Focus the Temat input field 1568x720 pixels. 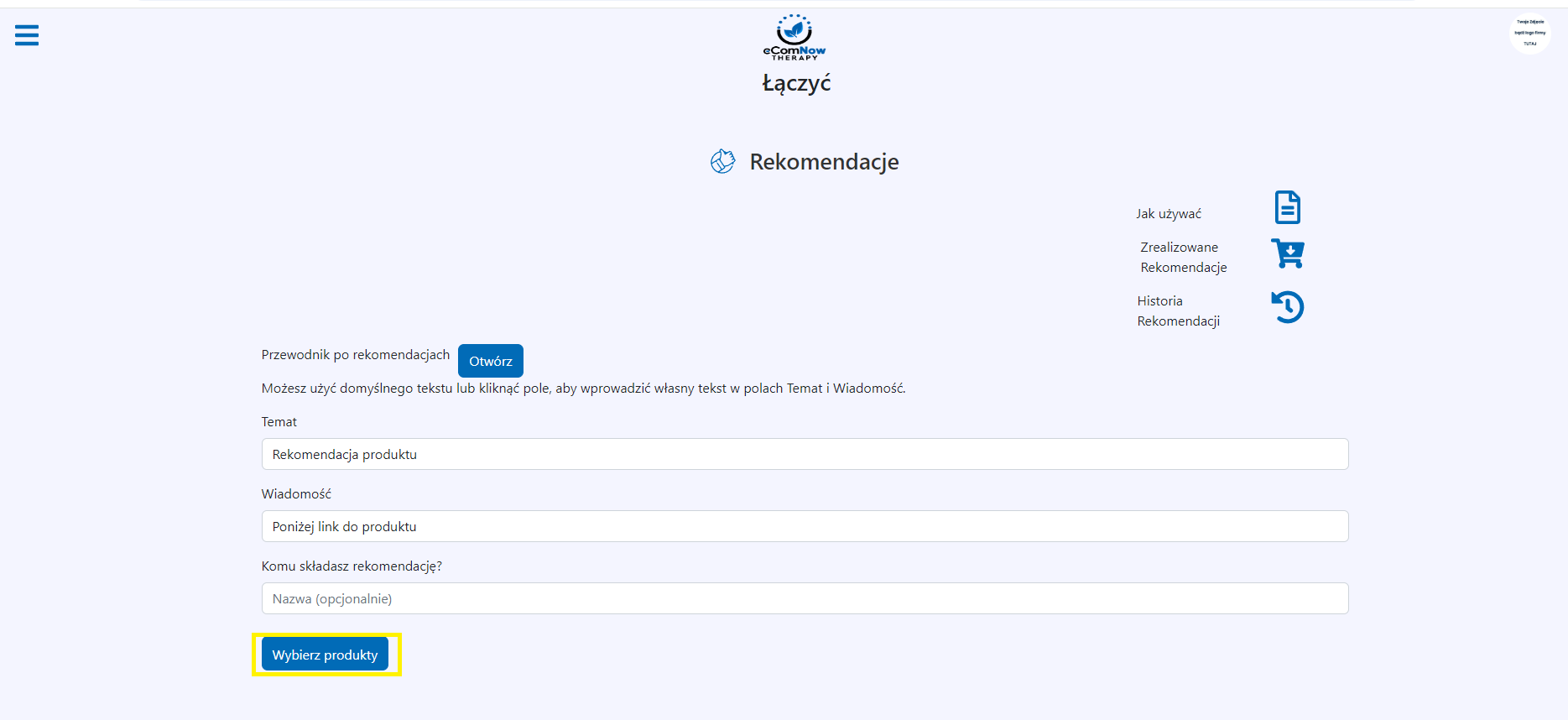point(805,454)
